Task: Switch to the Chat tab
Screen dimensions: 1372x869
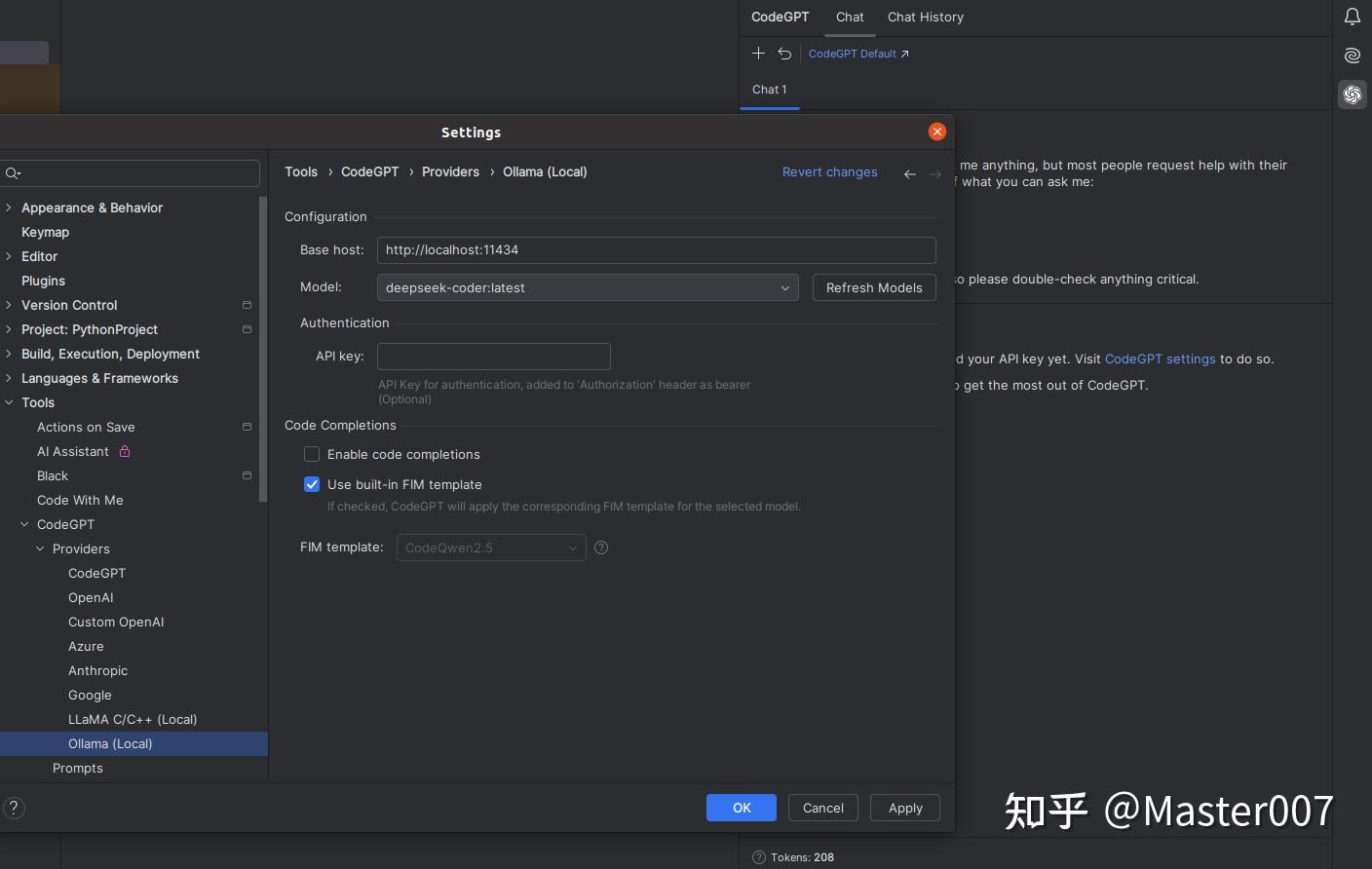Action: click(850, 17)
